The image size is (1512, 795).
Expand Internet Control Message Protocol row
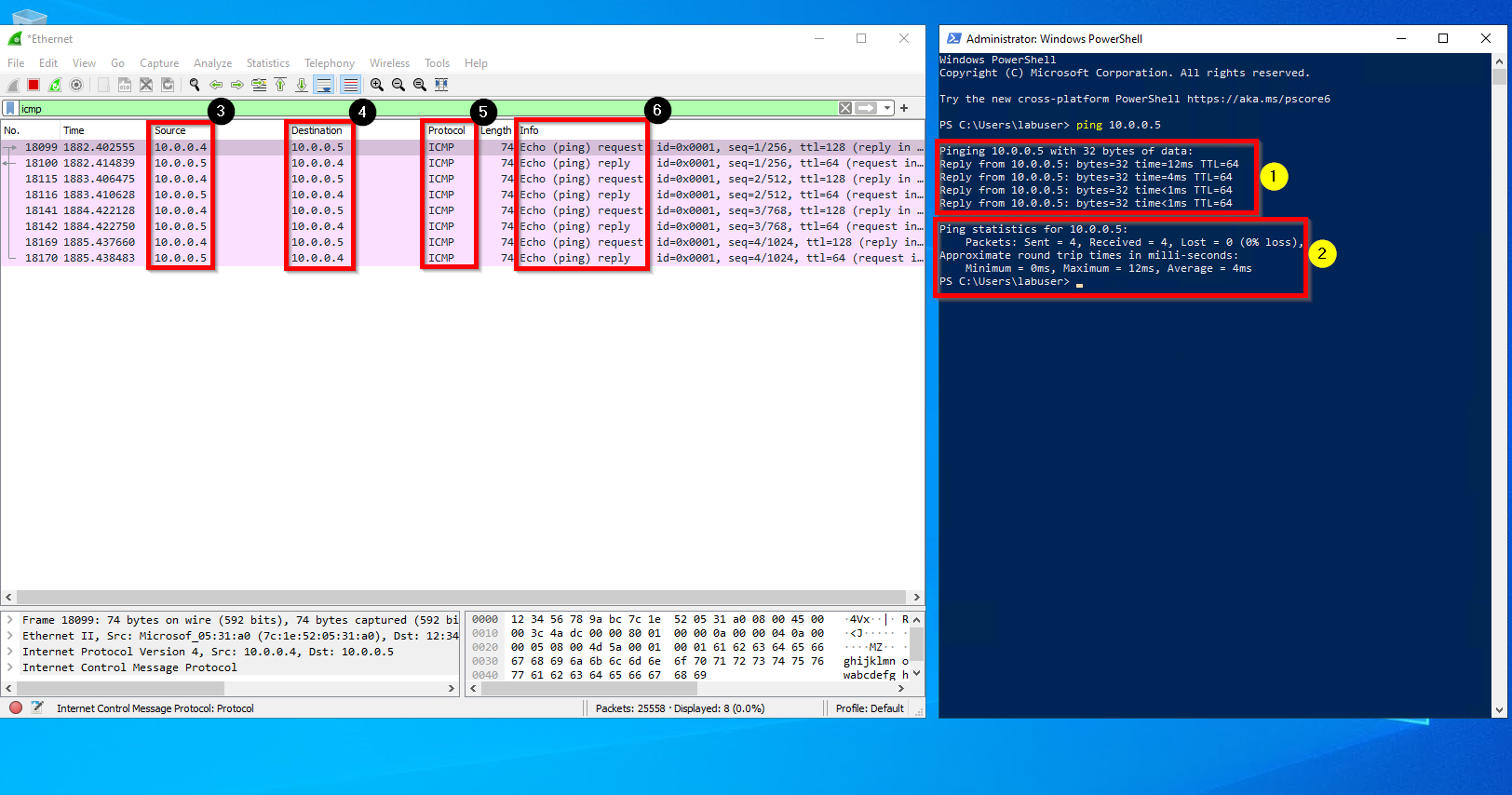(10, 667)
